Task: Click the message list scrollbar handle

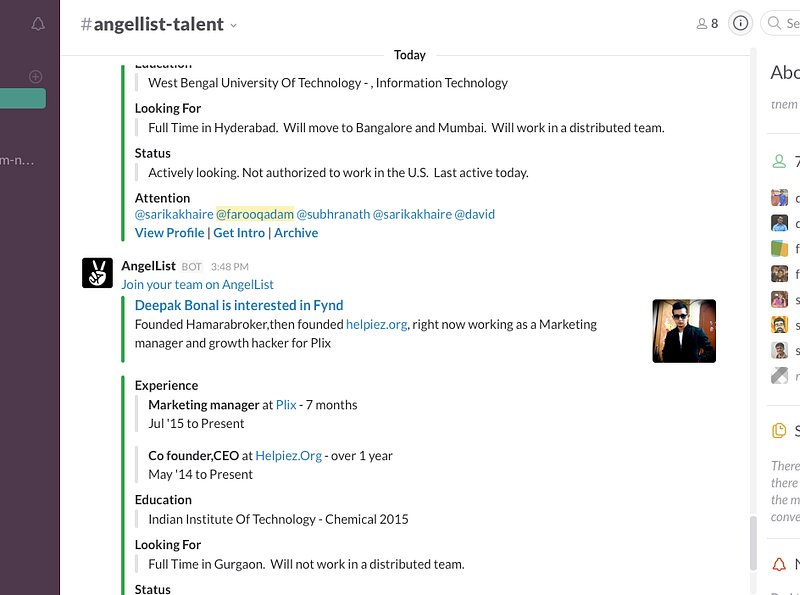Action: pyautogui.click(x=753, y=543)
